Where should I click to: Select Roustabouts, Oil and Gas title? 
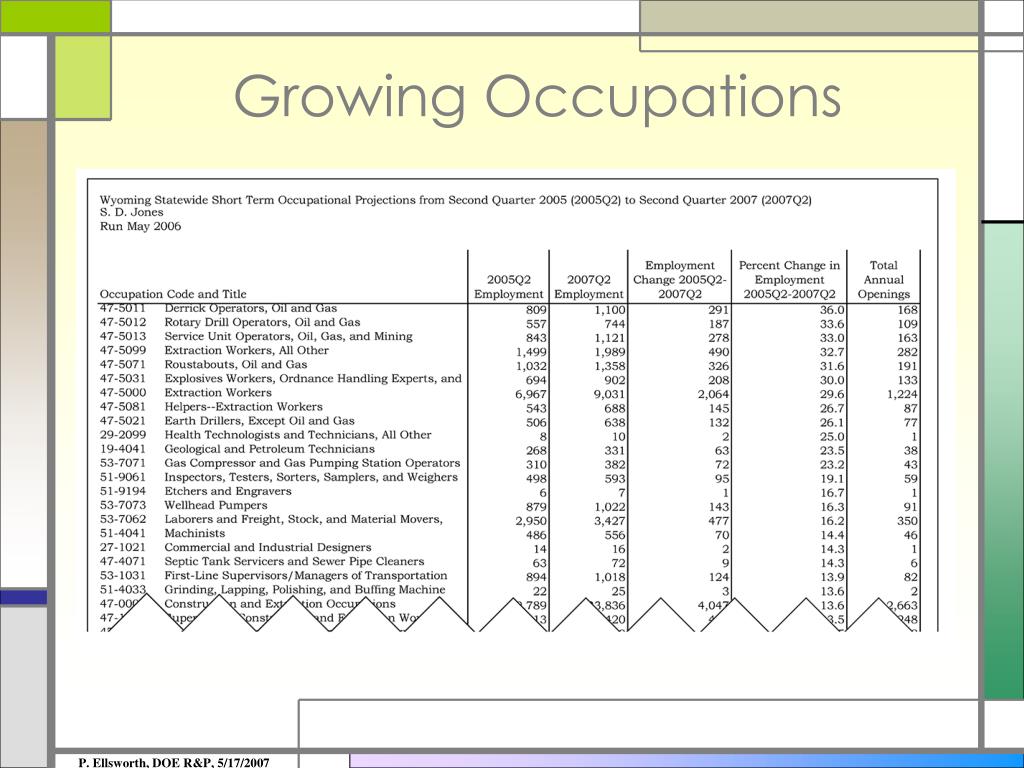236,364
